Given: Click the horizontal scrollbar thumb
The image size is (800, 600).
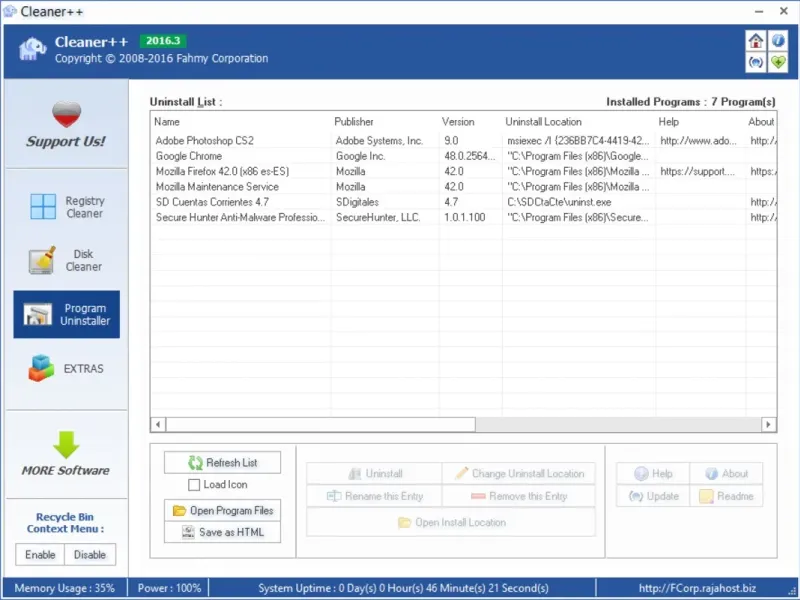Looking at the screenshot, I should (320, 424).
